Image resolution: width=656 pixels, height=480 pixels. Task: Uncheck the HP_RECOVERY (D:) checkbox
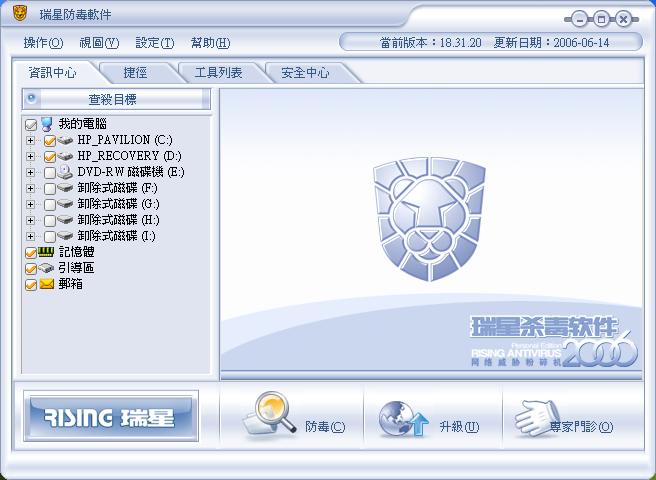pos(50,157)
